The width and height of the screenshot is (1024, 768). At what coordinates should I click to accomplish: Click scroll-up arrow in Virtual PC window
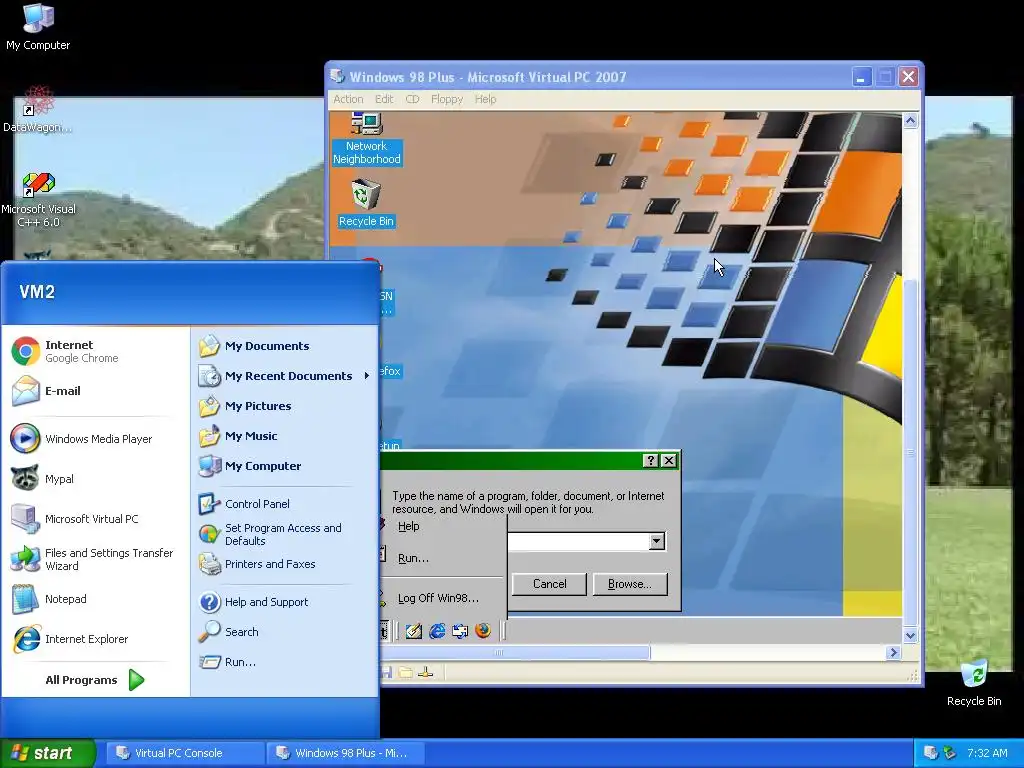point(910,120)
